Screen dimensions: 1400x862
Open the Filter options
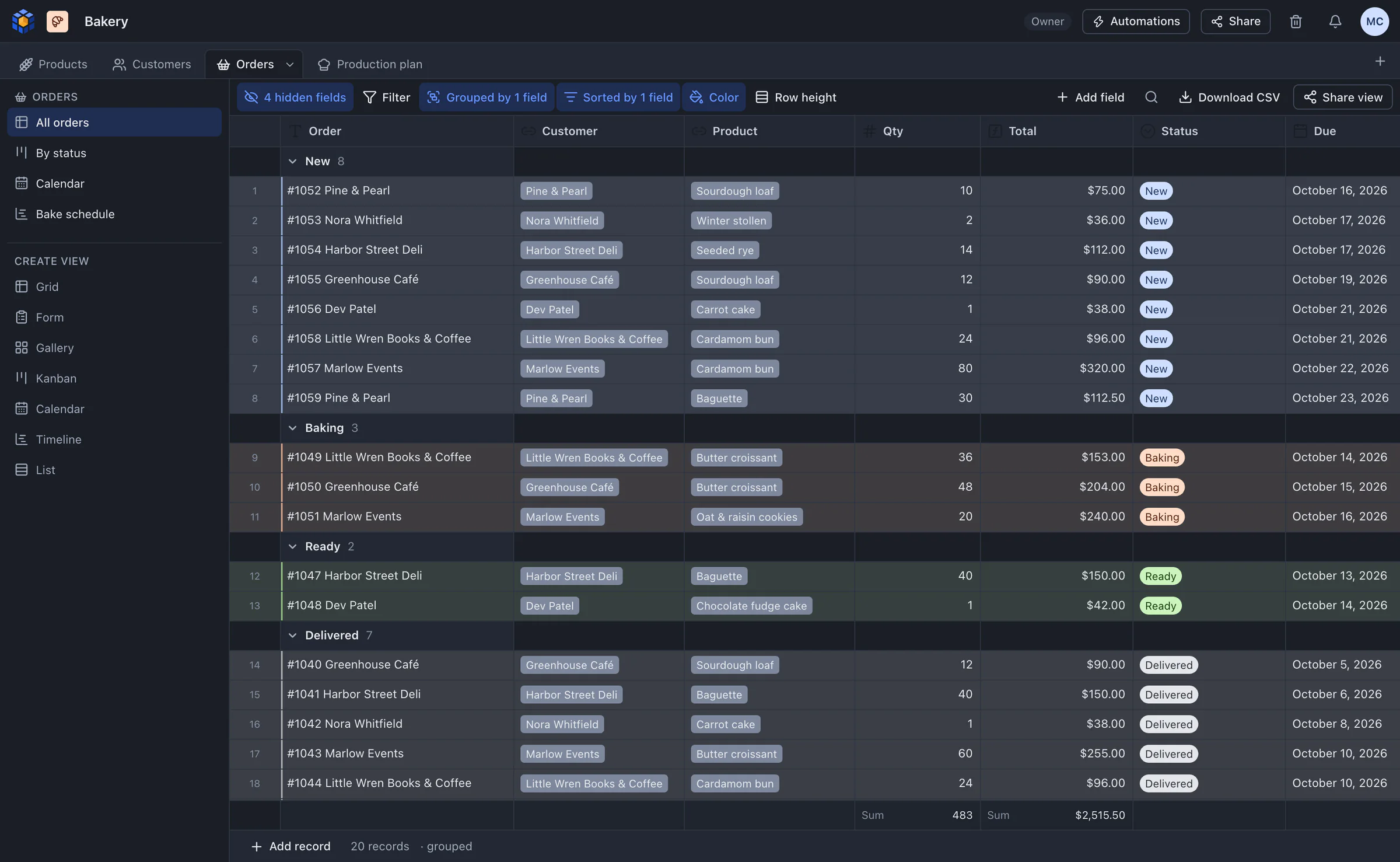click(386, 97)
